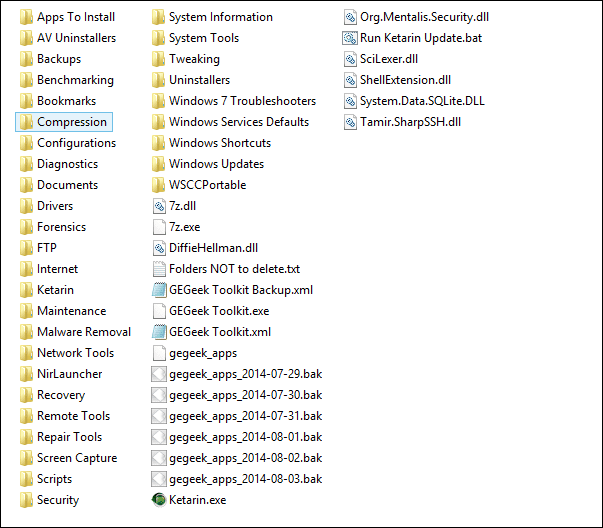Screen dimensions: 603x528
Task: Click the SciLexer.dll file icon
Action: 350,59
